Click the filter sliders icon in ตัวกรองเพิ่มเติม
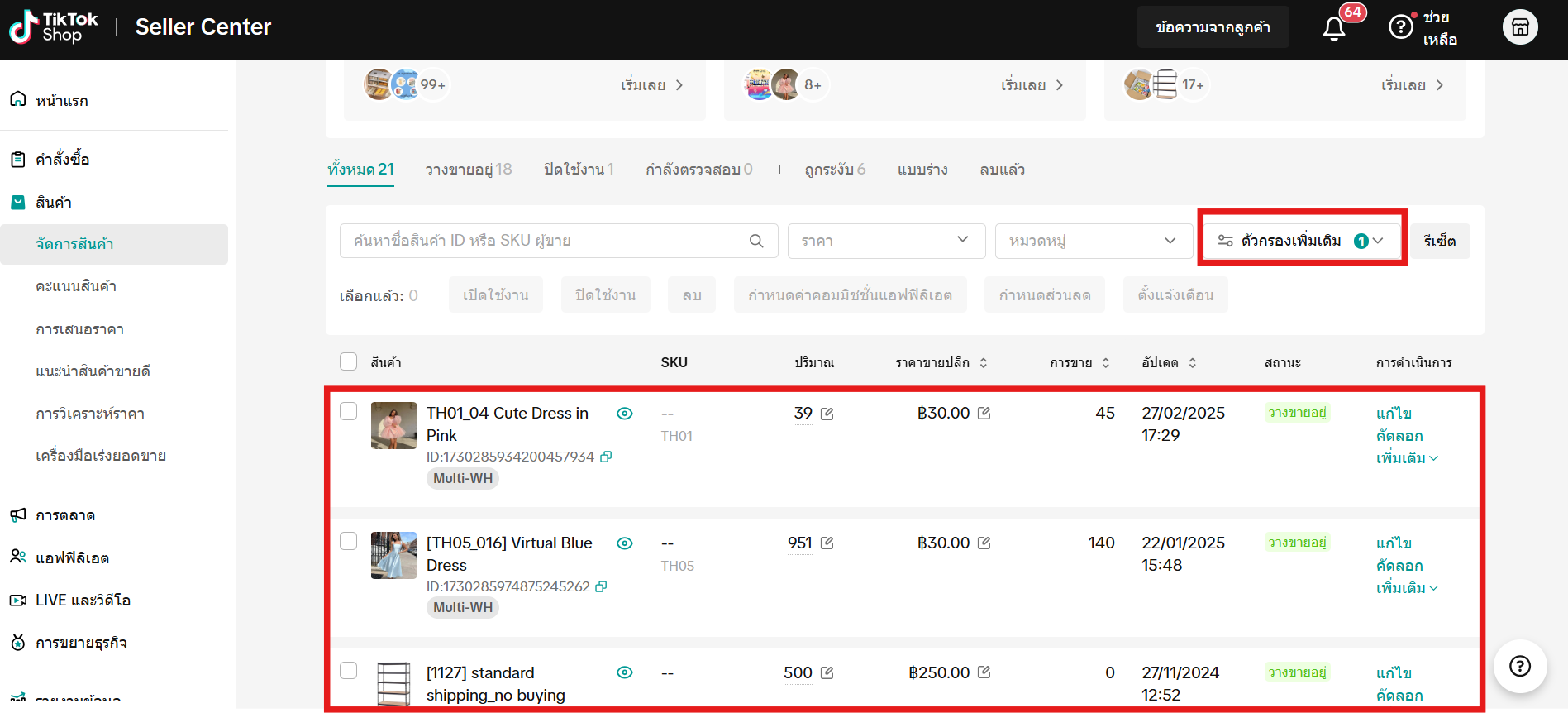Screen dimensions: 1568x713 pyautogui.click(x=1226, y=241)
